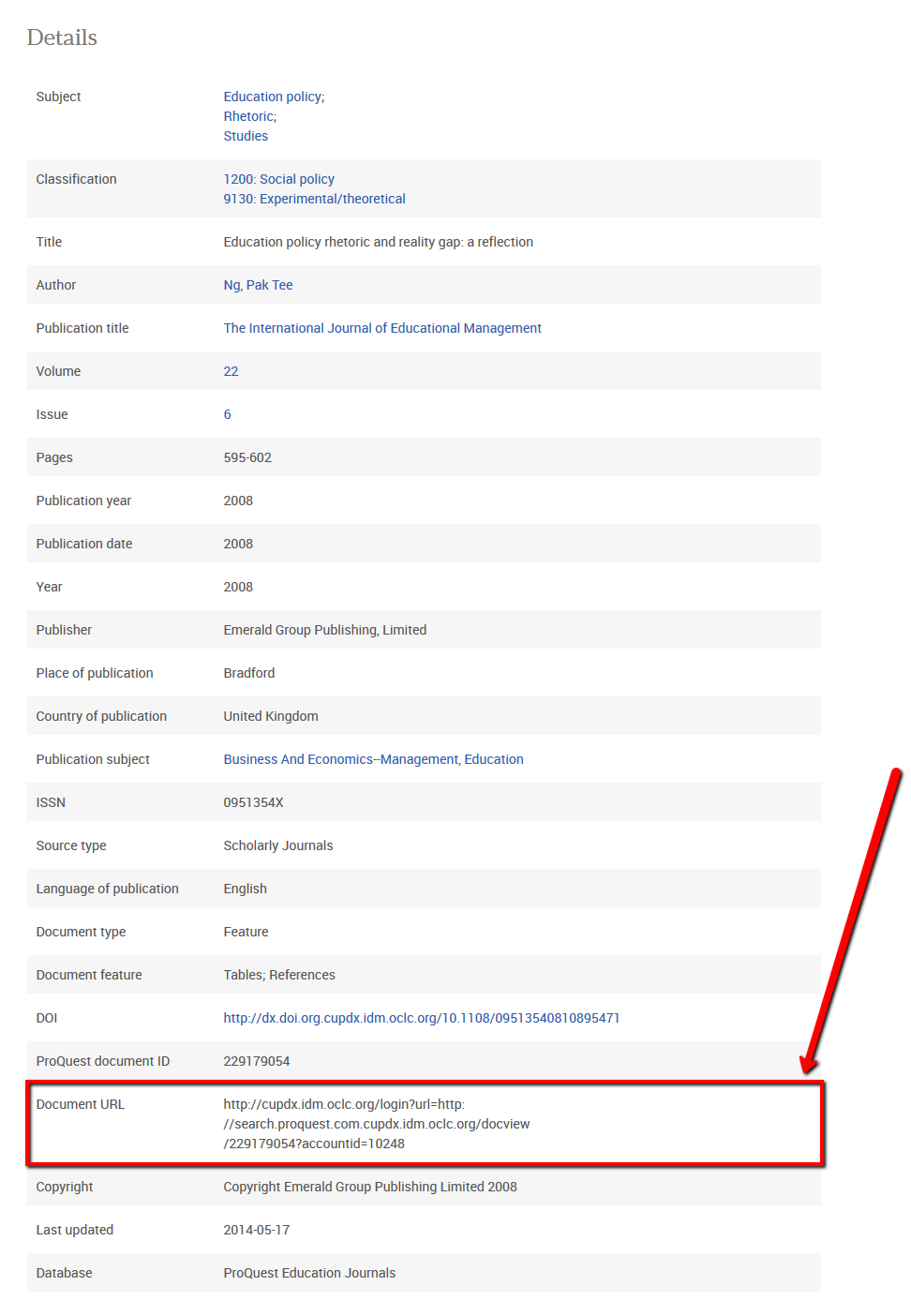
Task: Click the Rhetoric subject link
Action: [247, 115]
